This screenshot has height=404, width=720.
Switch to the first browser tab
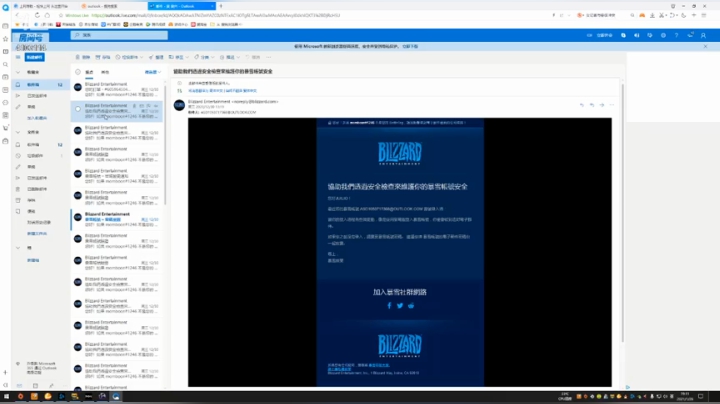44,6
